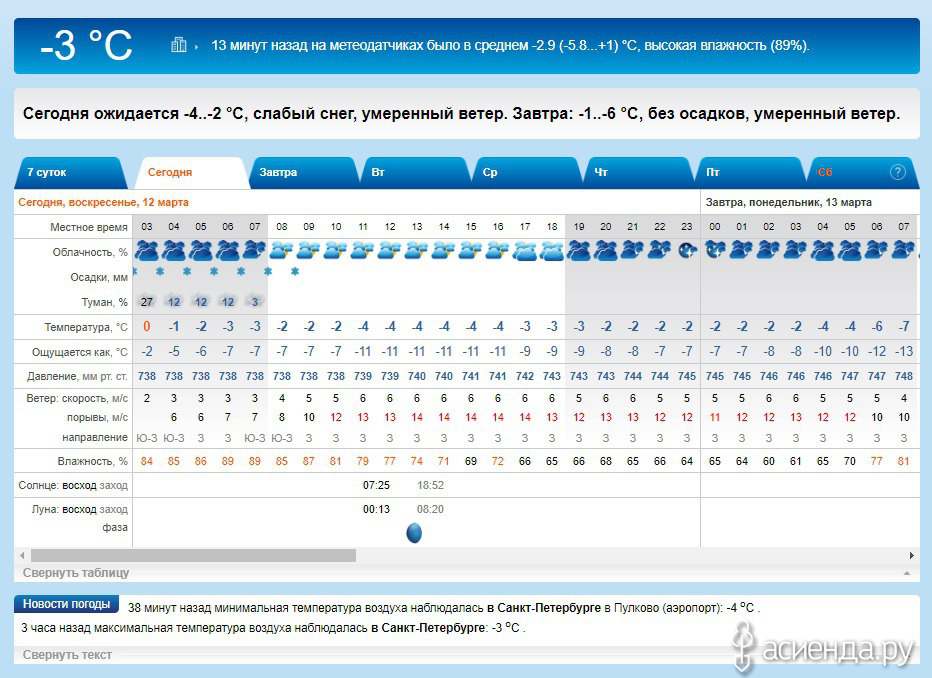Image resolution: width=932 pixels, height=678 pixels.
Task: Click the 'Ощущается как, °C' row label
Action: click(x=80, y=352)
